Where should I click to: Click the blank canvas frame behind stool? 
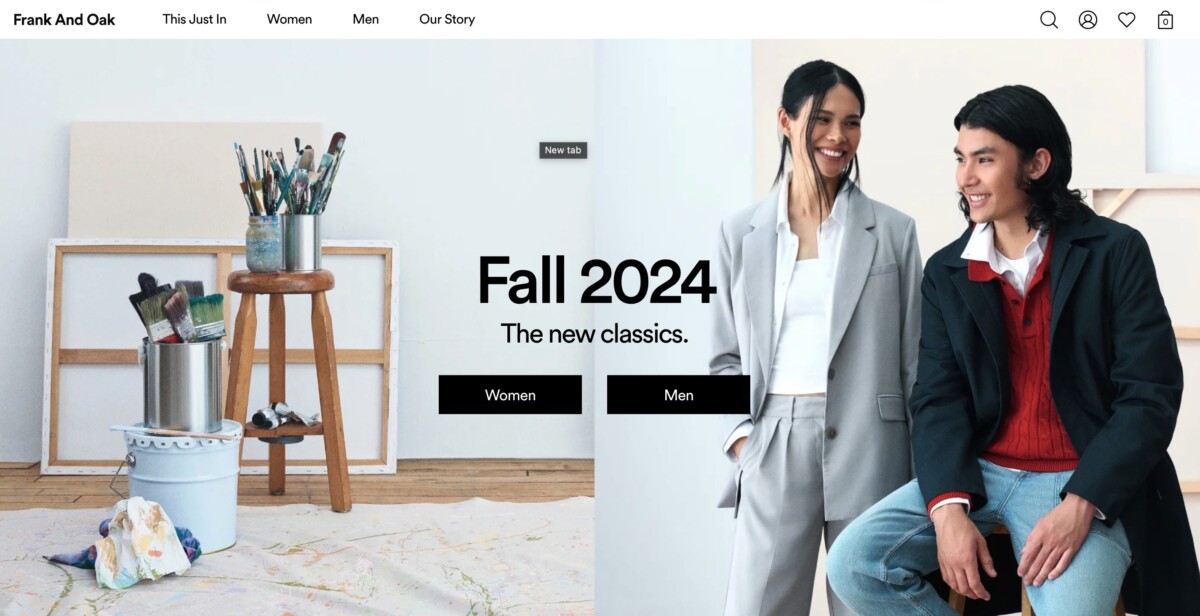tap(220, 356)
